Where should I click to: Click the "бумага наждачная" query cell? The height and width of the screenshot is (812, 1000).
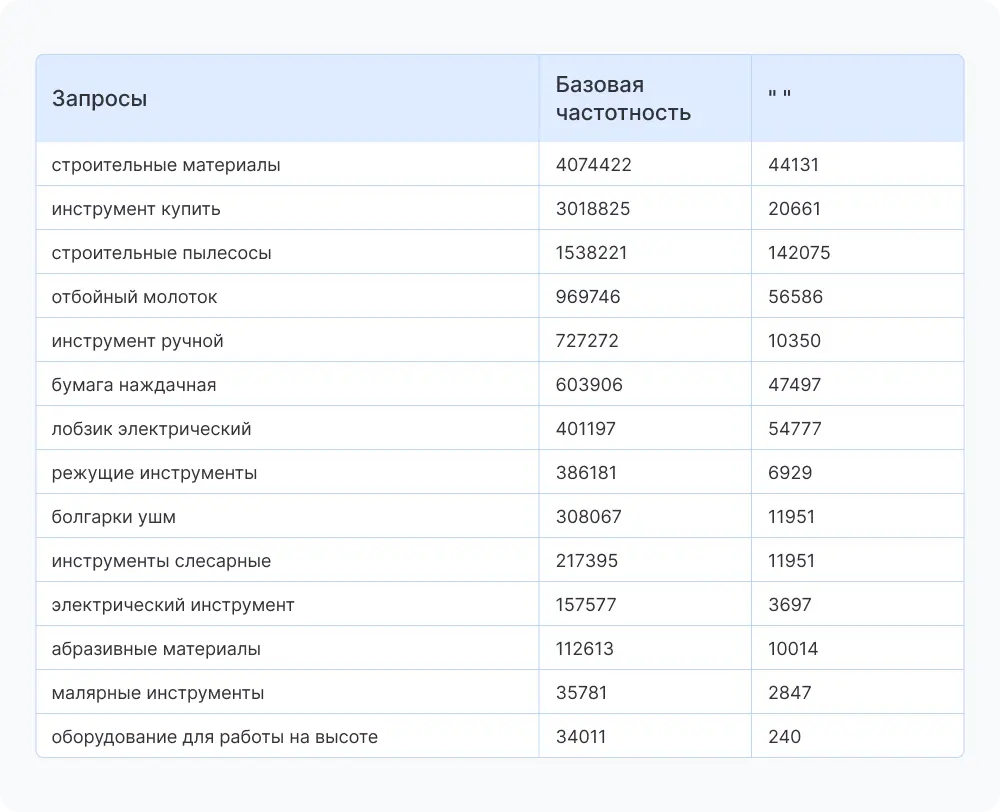pyautogui.click(x=134, y=385)
